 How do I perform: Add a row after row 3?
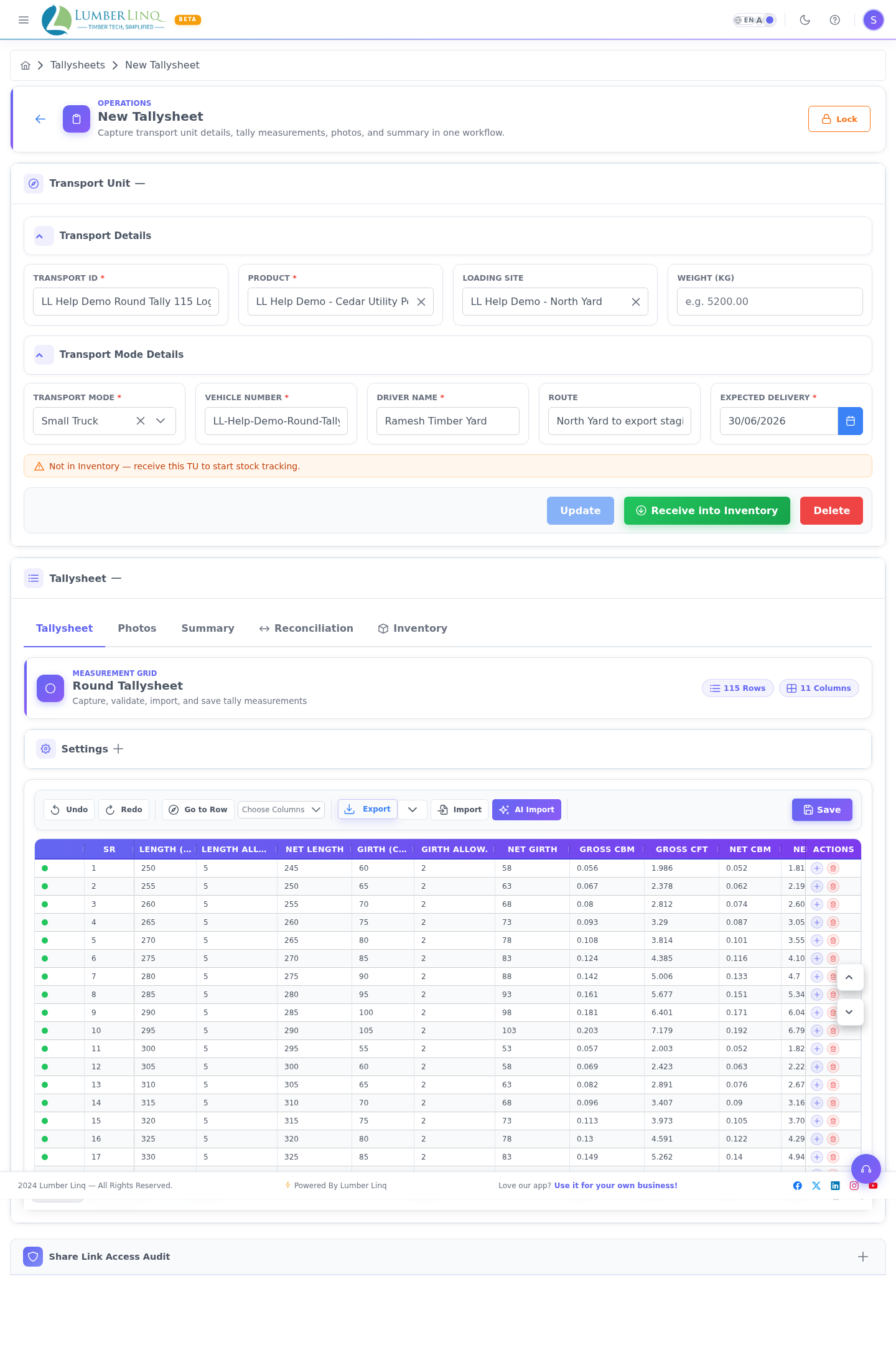click(817, 904)
